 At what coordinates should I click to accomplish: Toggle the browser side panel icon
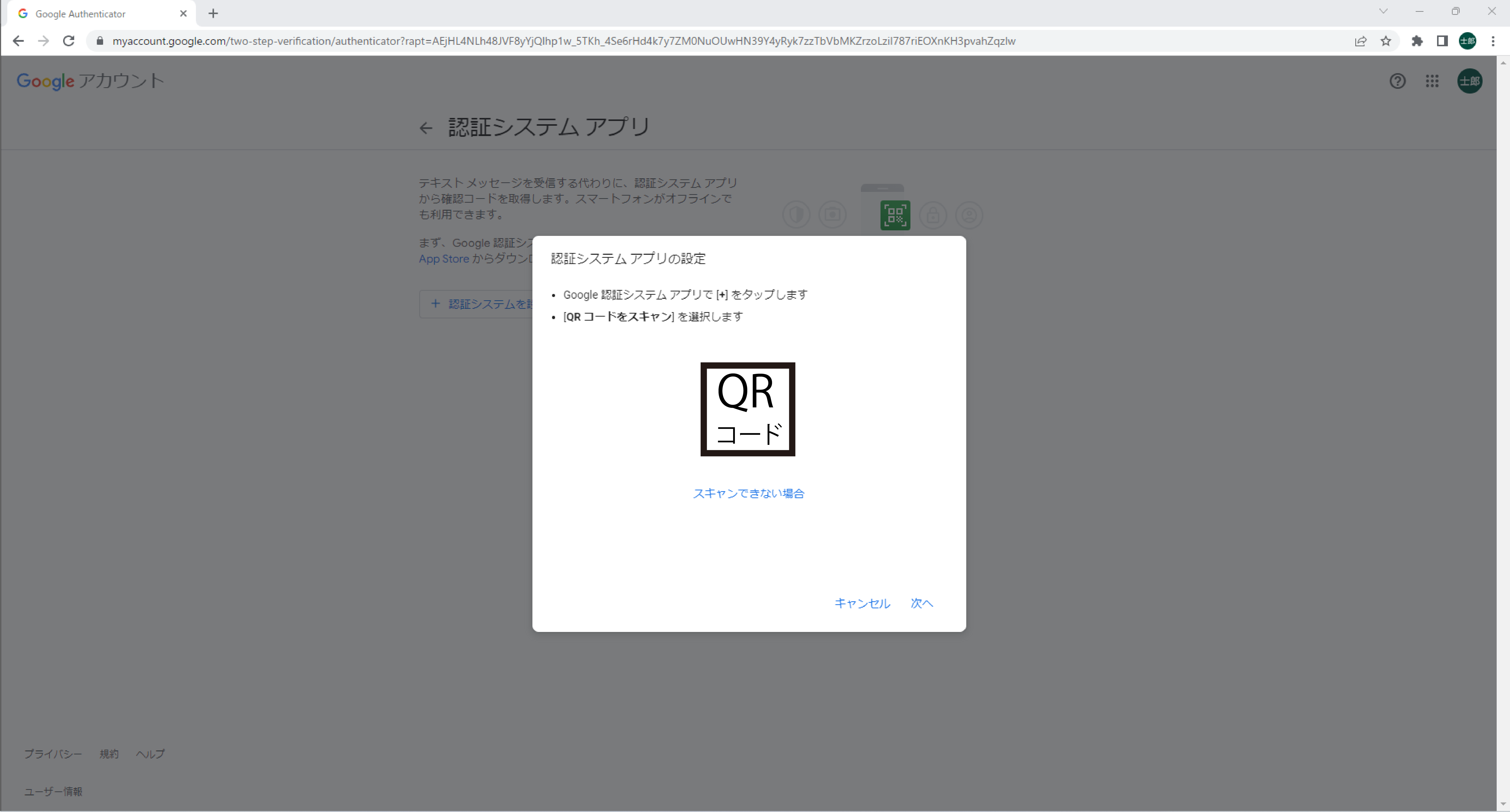point(1442,41)
